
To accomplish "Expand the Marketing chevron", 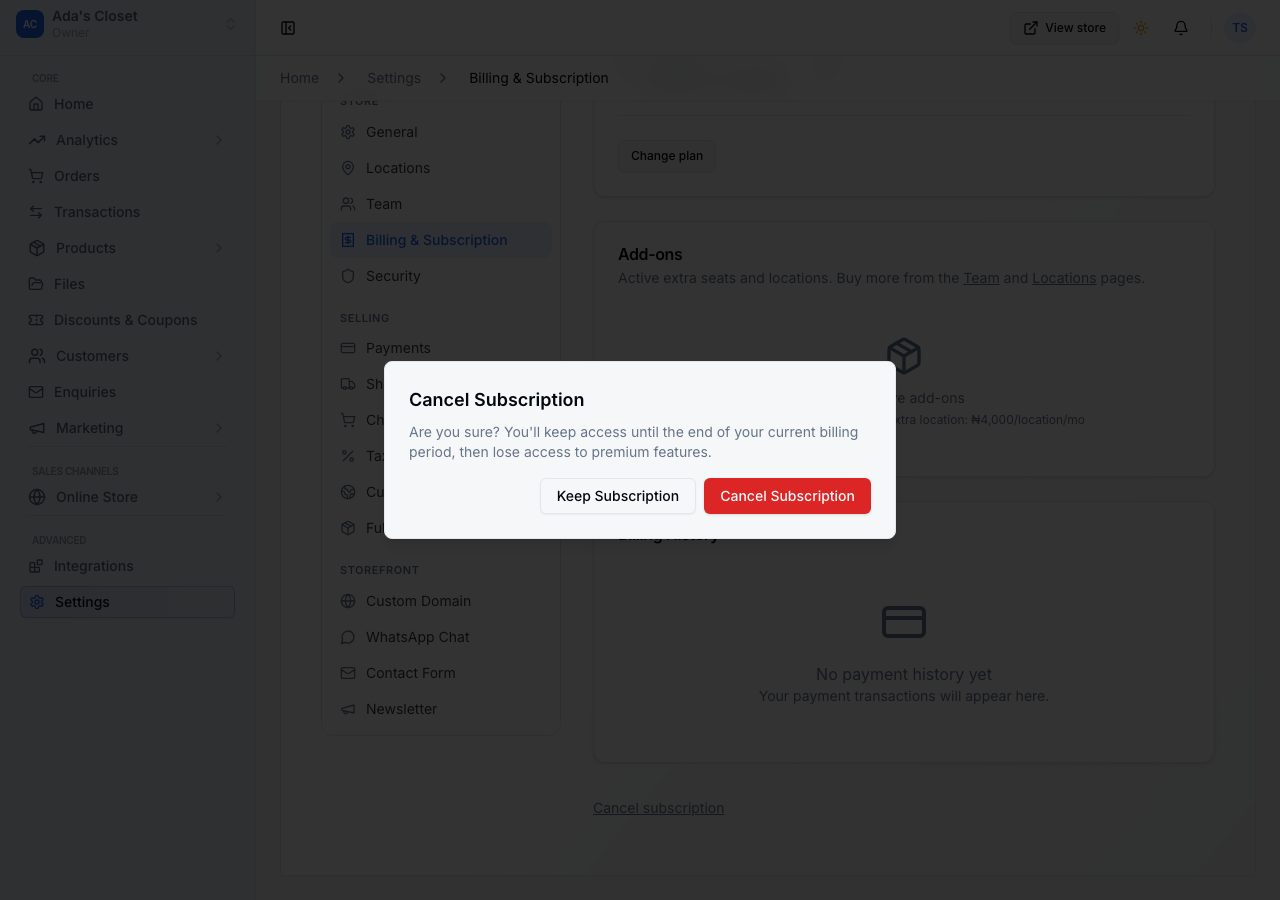I will [x=219, y=428].
